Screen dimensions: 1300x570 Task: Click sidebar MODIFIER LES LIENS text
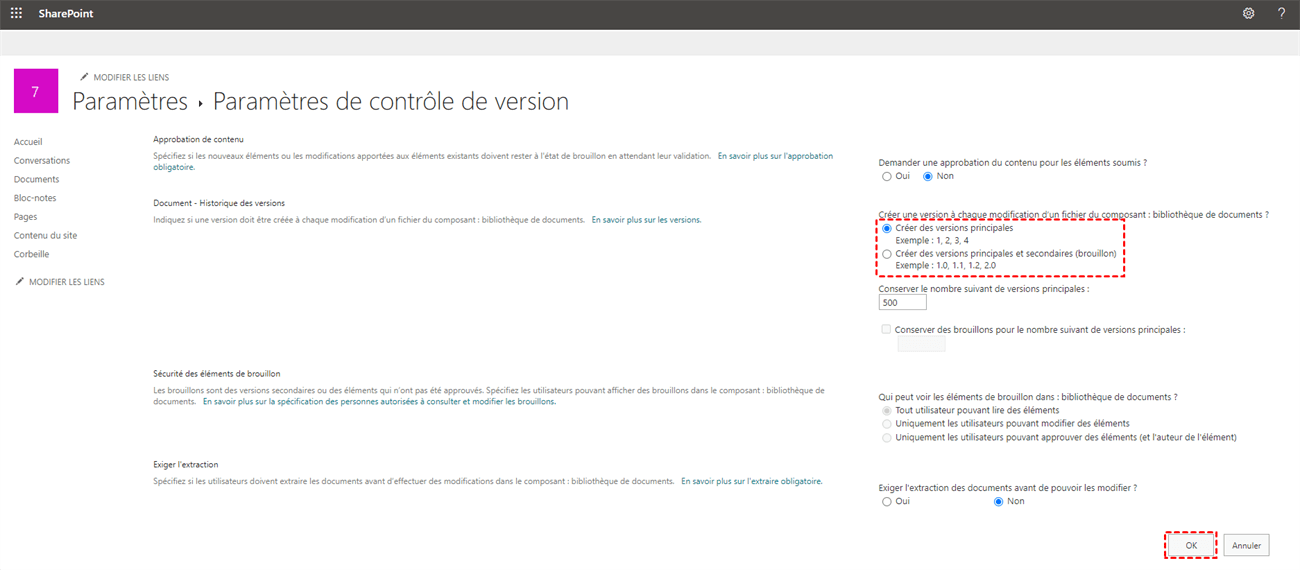click(67, 282)
